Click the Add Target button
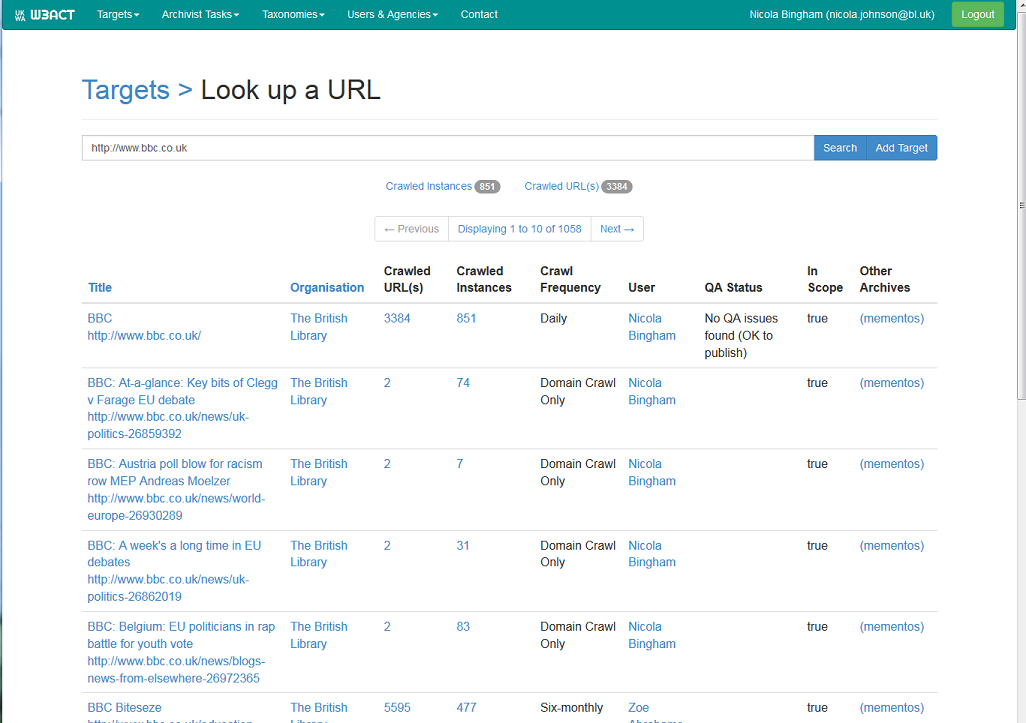Screen dimensions: 1026x723 pos(902,148)
